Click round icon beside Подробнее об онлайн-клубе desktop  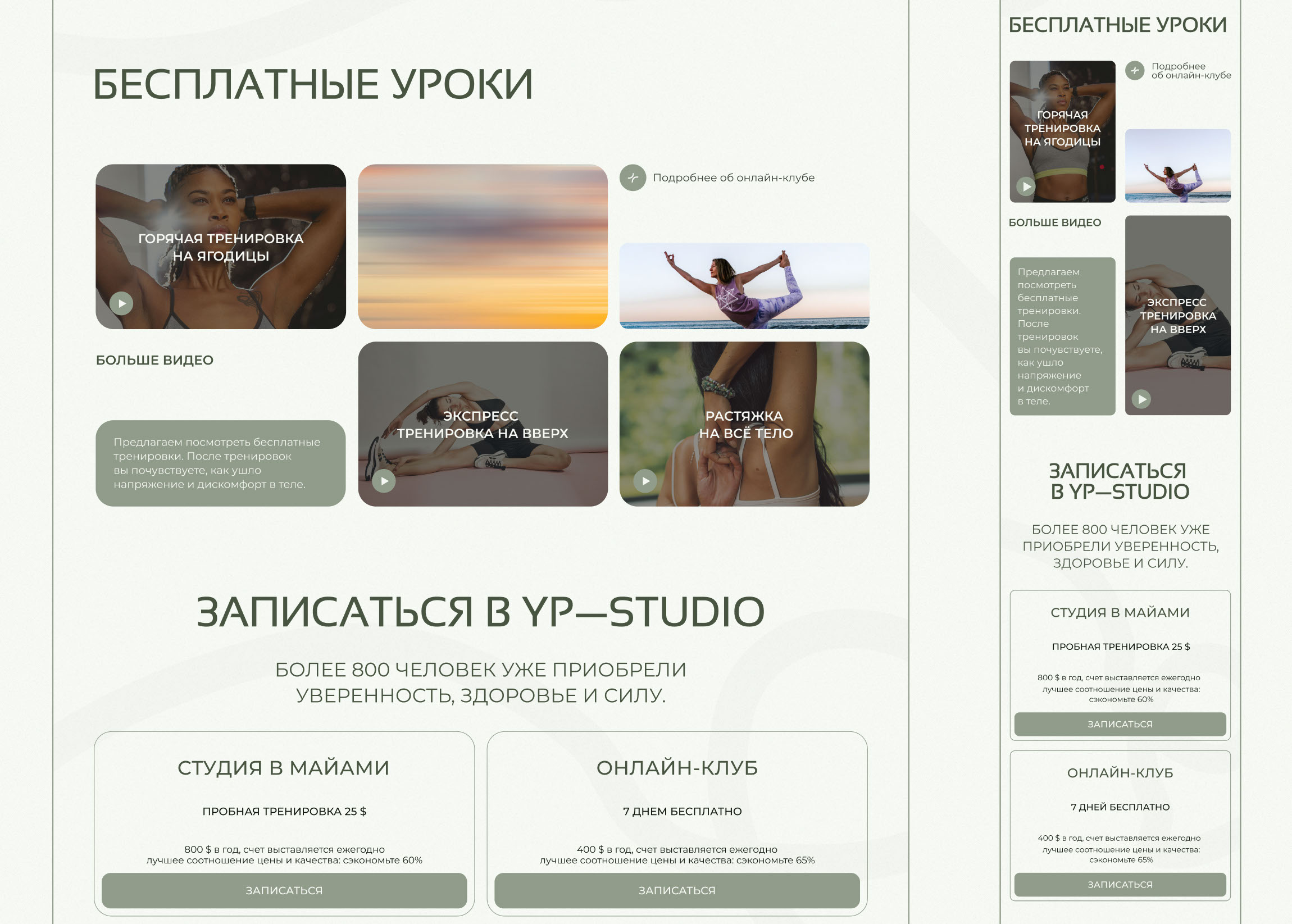tap(633, 177)
